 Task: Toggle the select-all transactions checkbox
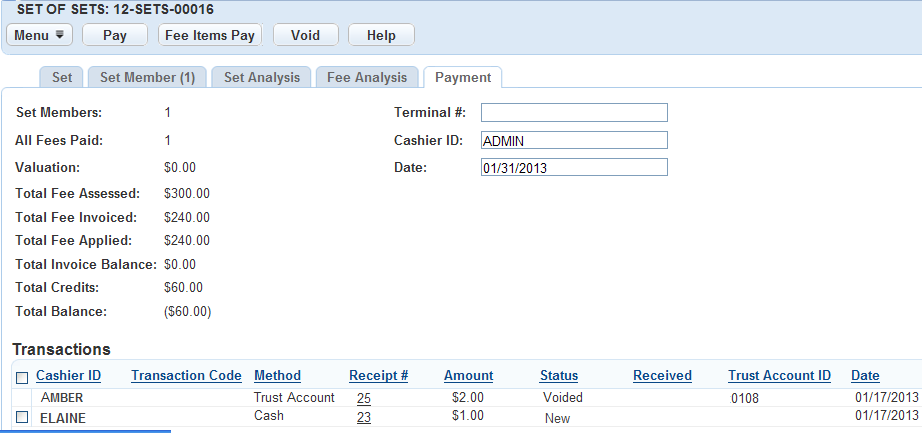(x=22, y=377)
